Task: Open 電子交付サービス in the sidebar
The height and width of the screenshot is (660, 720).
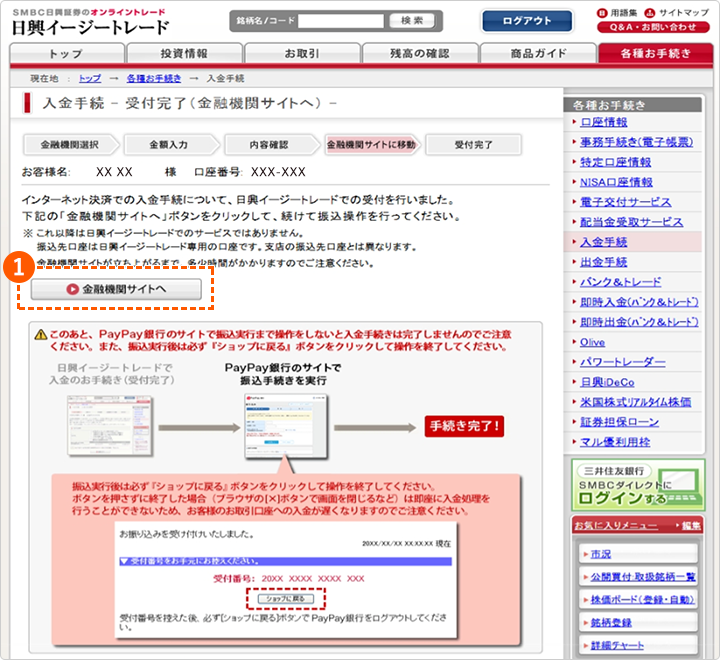Action: coord(625,202)
